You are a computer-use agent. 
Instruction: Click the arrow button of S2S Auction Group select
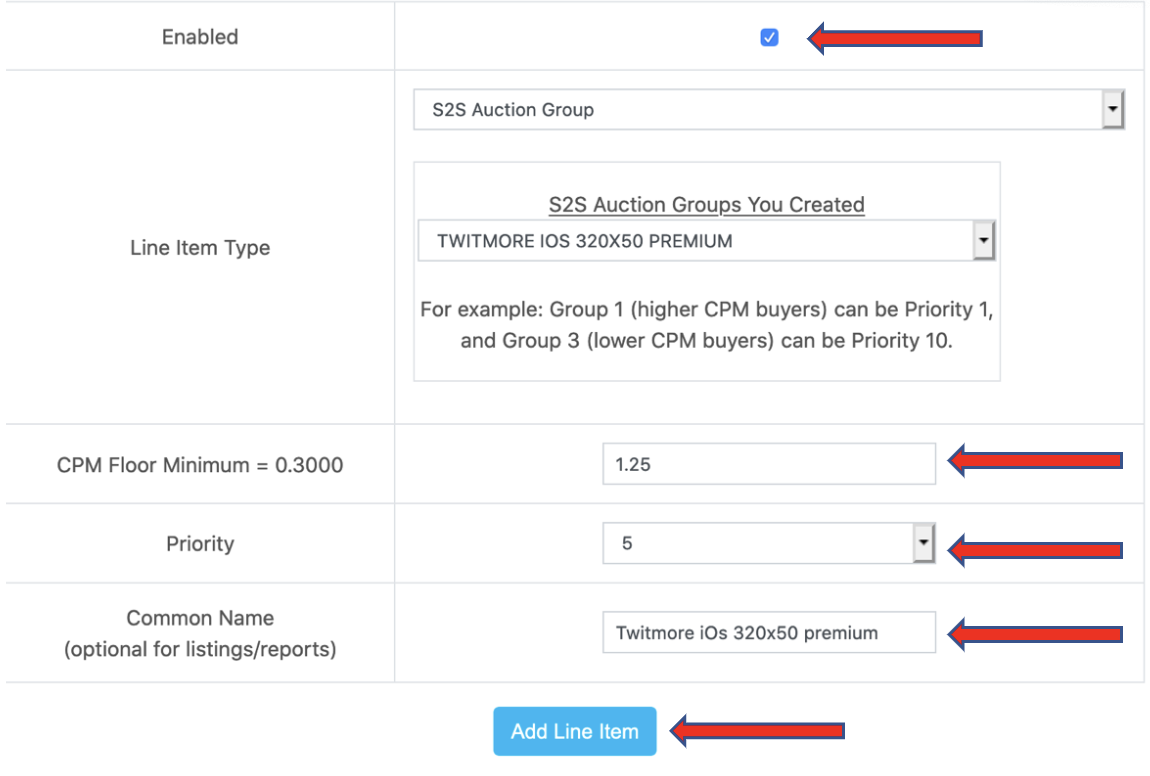point(1112,110)
